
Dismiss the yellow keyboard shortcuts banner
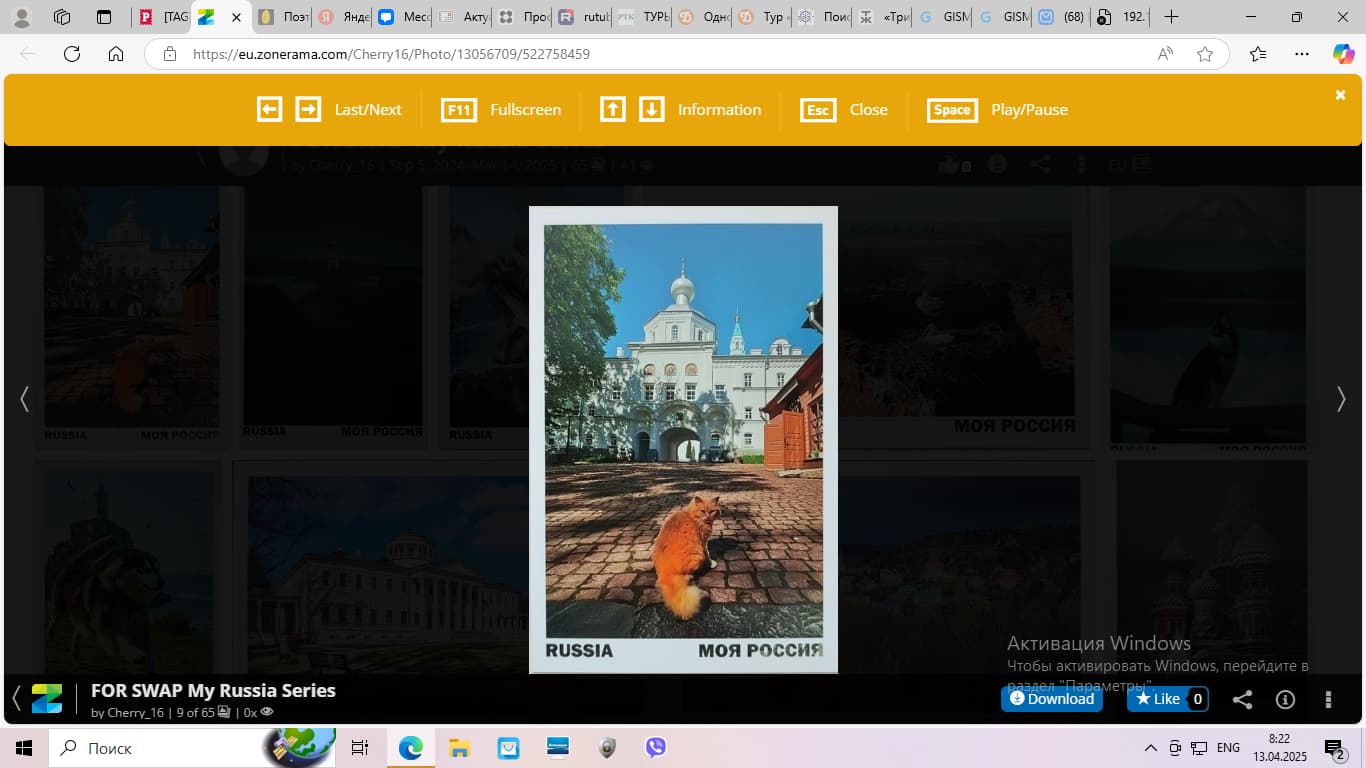click(x=1340, y=95)
